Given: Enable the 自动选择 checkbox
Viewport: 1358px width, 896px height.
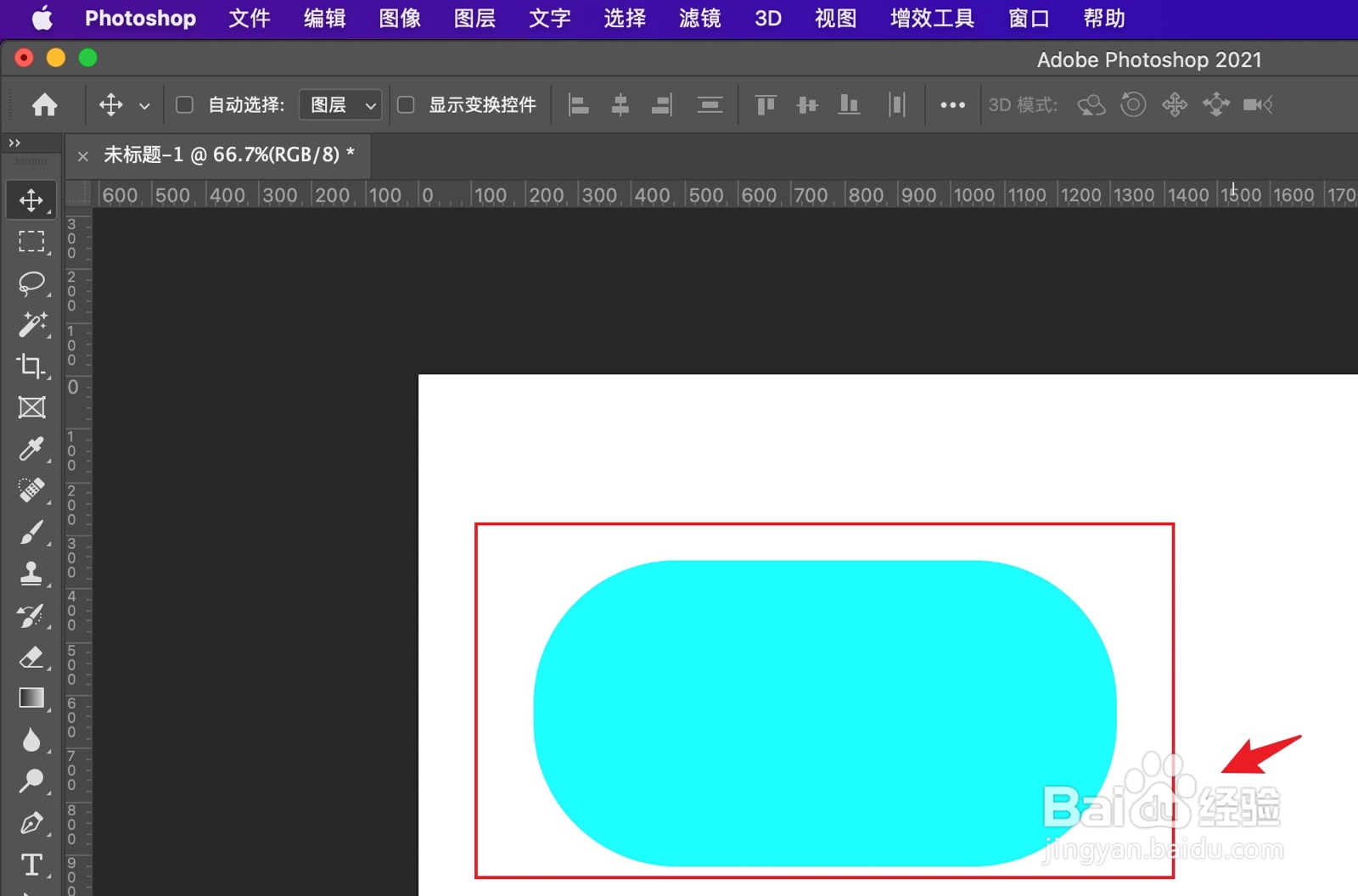Looking at the screenshot, I should click(184, 104).
